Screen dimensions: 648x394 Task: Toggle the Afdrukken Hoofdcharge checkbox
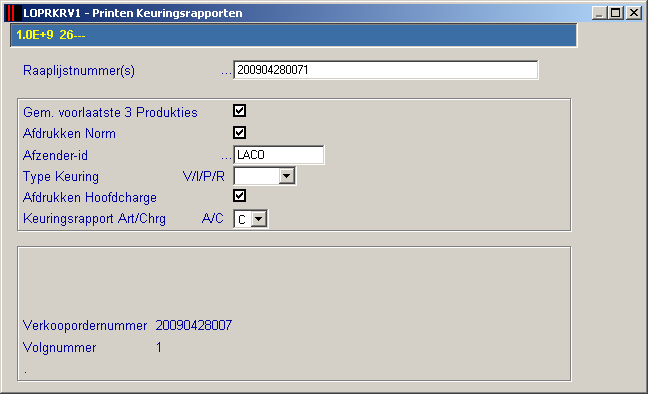click(240, 196)
